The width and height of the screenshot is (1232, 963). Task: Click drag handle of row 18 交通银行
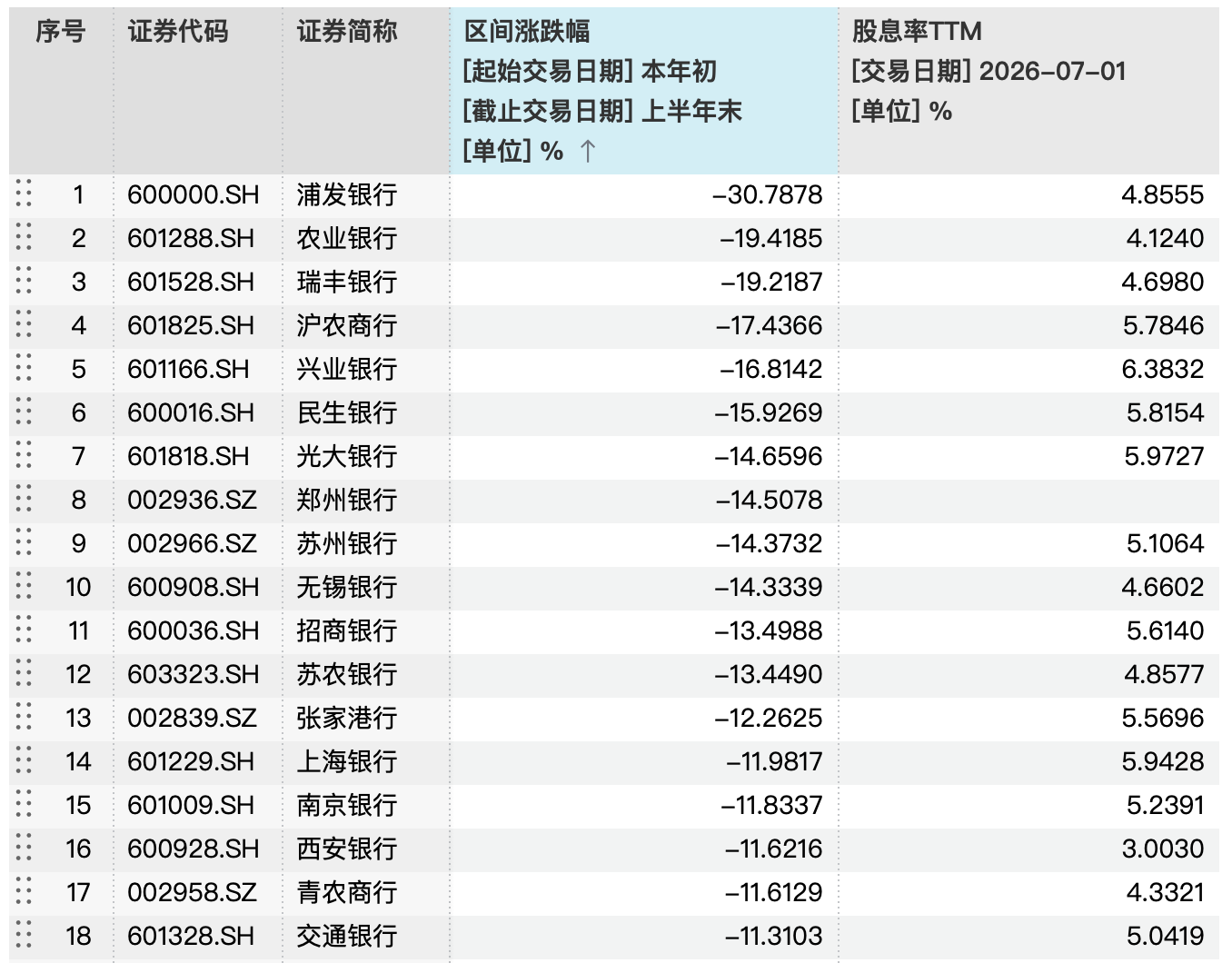pos(24,936)
